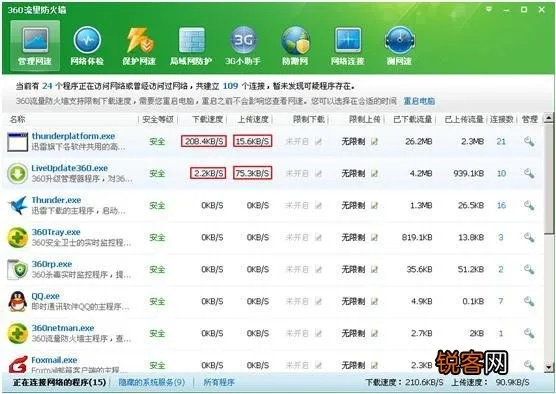The height and width of the screenshot is (394, 556).
Task: Click the Thunder blue bird icon
Action: 17,205
